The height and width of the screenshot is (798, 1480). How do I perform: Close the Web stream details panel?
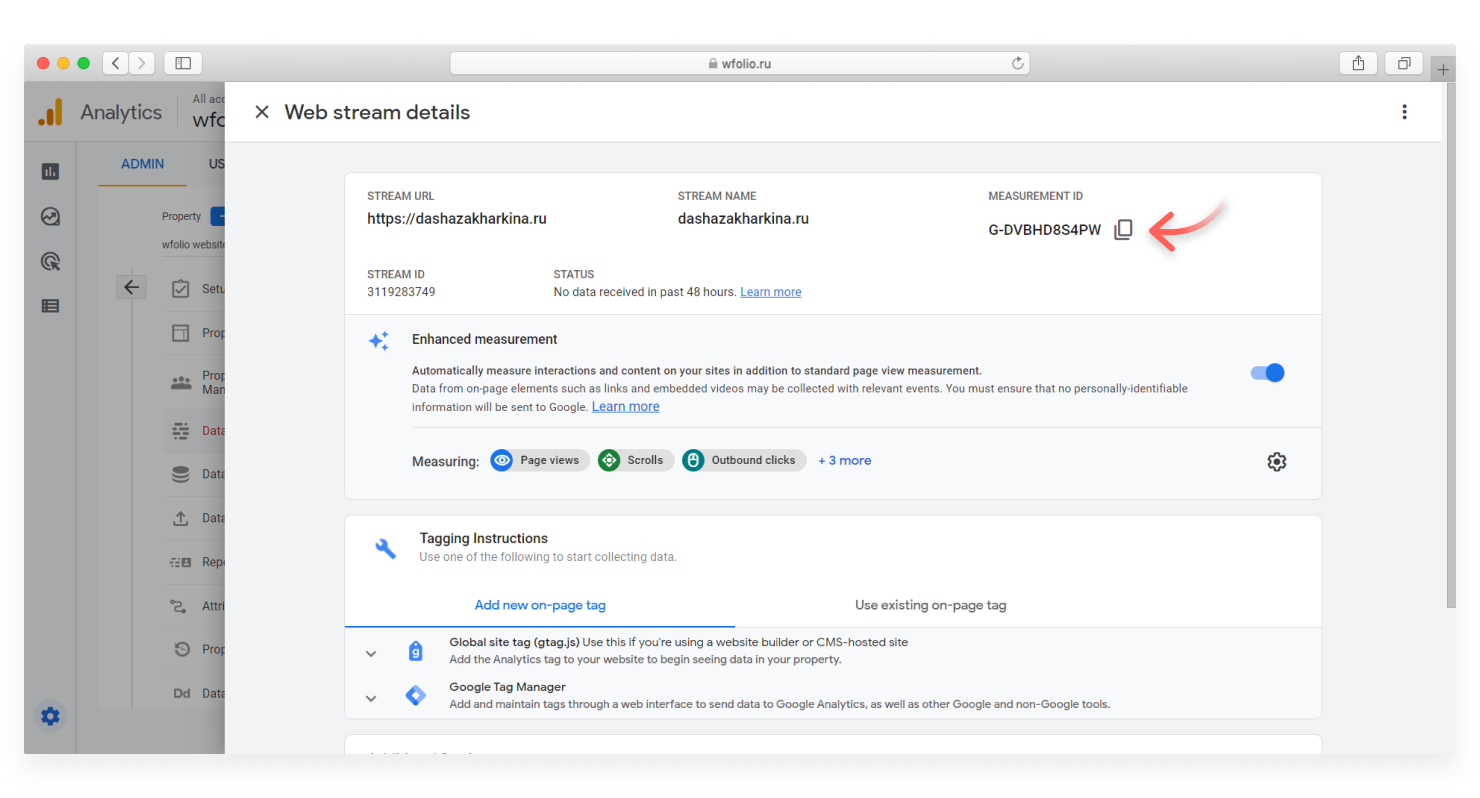click(262, 112)
